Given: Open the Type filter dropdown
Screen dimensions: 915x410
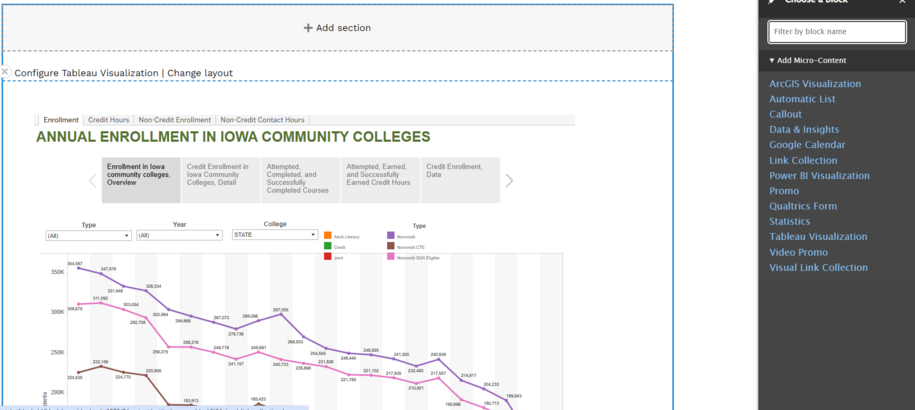Looking at the screenshot, I should click(x=88, y=235).
